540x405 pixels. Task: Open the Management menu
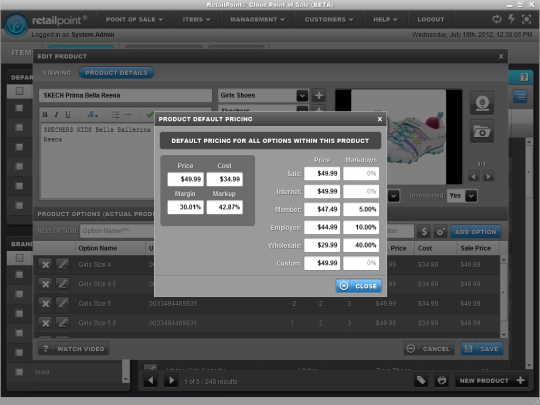pyautogui.click(x=258, y=20)
